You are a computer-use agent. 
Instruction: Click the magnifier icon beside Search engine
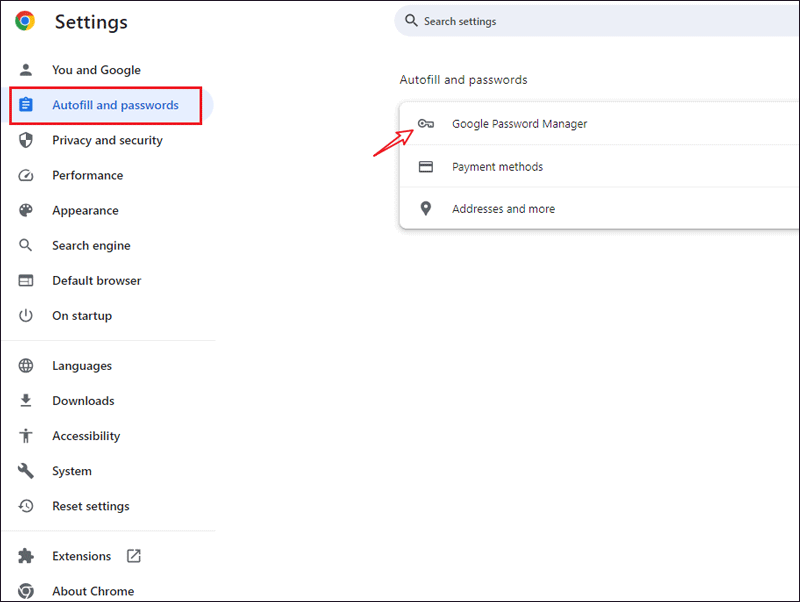pyautogui.click(x=26, y=245)
